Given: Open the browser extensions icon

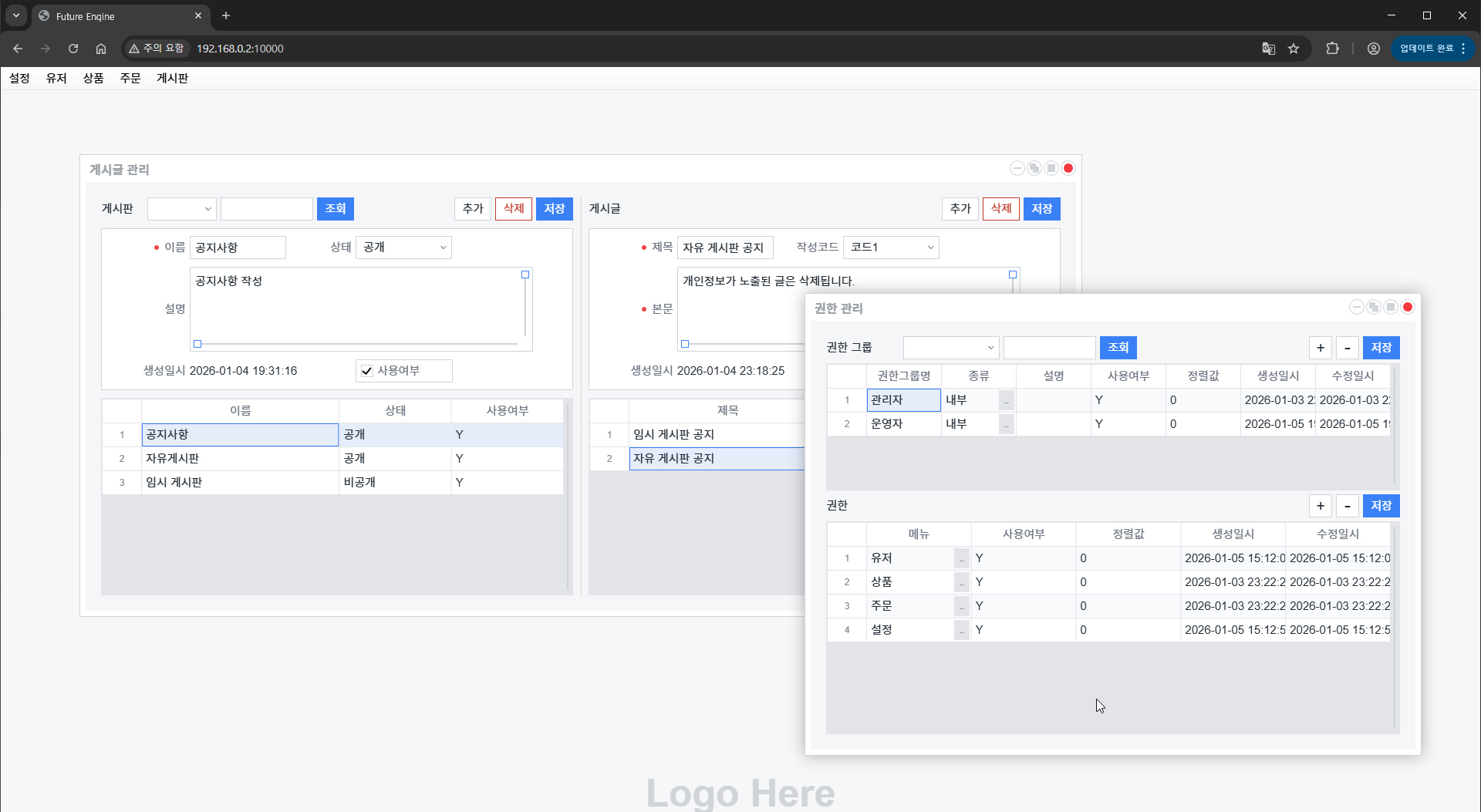Looking at the screenshot, I should [1332, 49].
